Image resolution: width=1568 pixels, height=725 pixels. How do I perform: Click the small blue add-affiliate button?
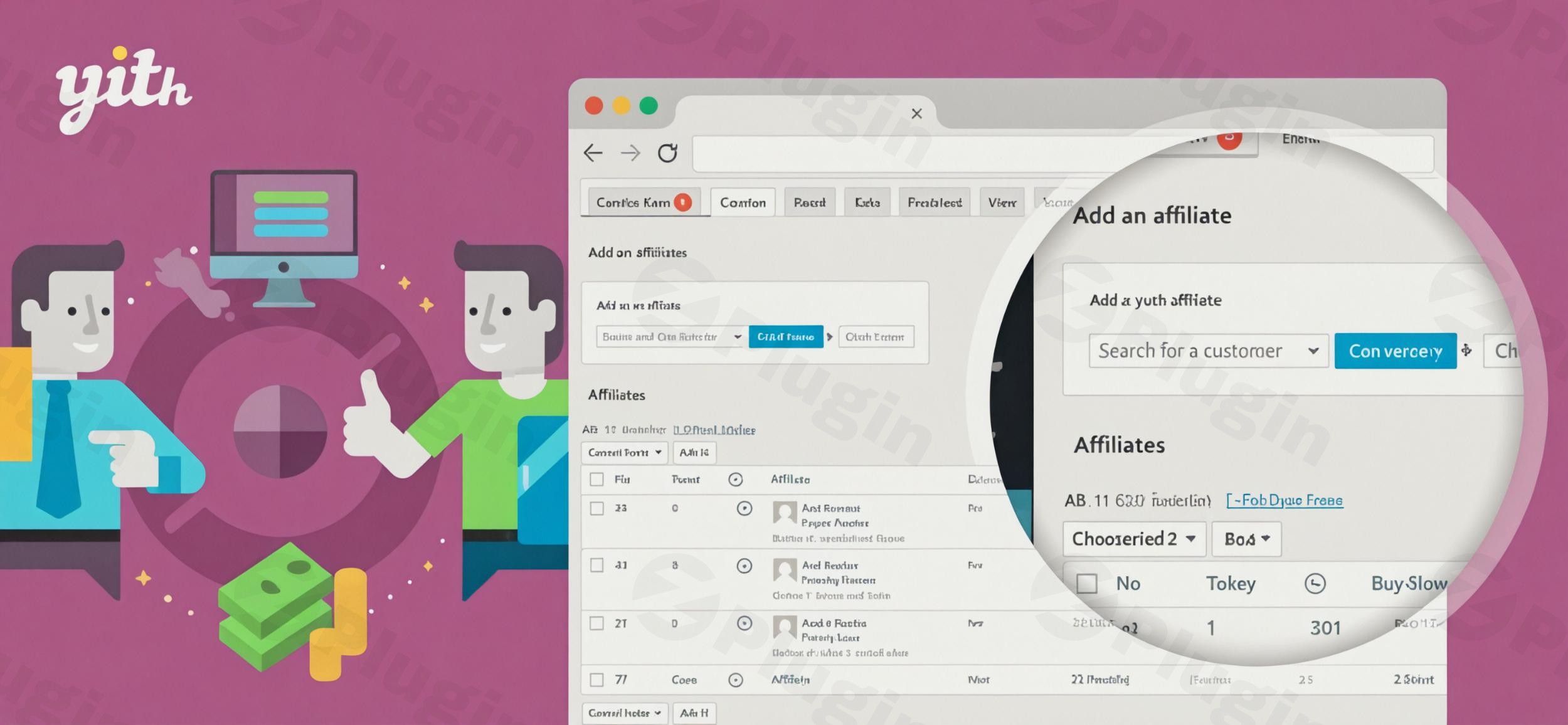click(786, 337)
